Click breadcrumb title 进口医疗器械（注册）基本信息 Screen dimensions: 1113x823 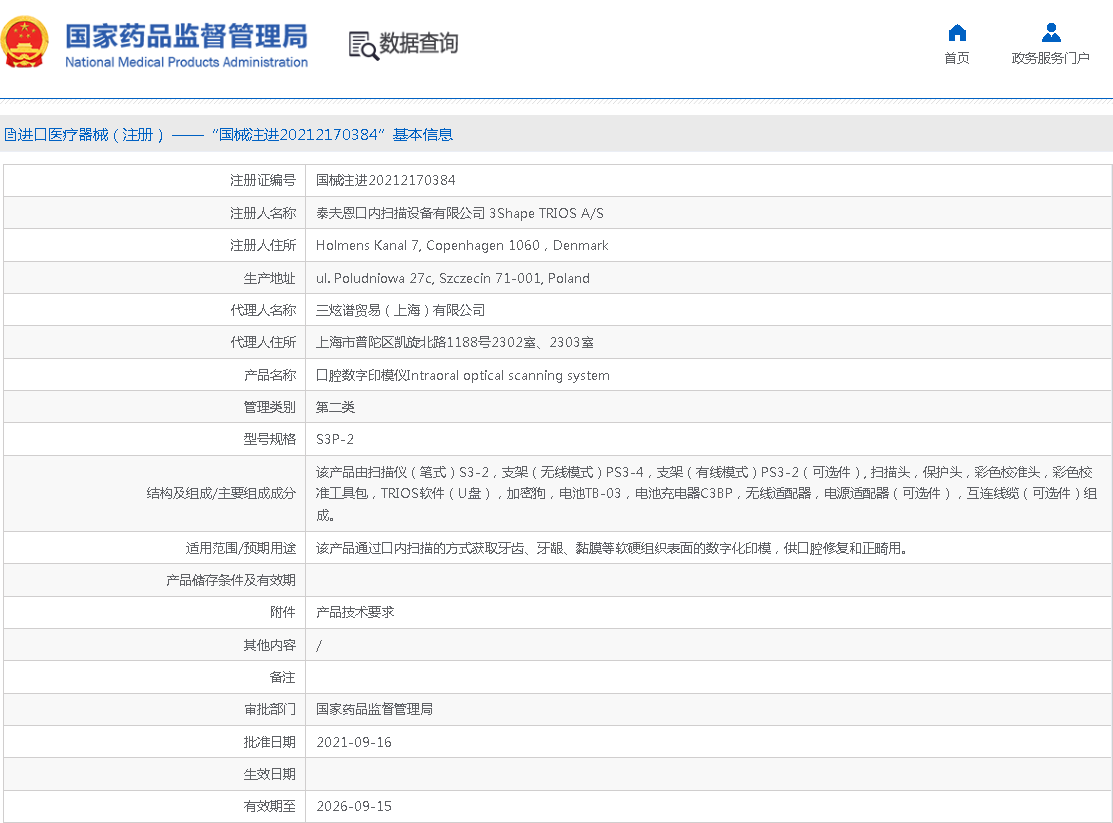coord(229,135)
